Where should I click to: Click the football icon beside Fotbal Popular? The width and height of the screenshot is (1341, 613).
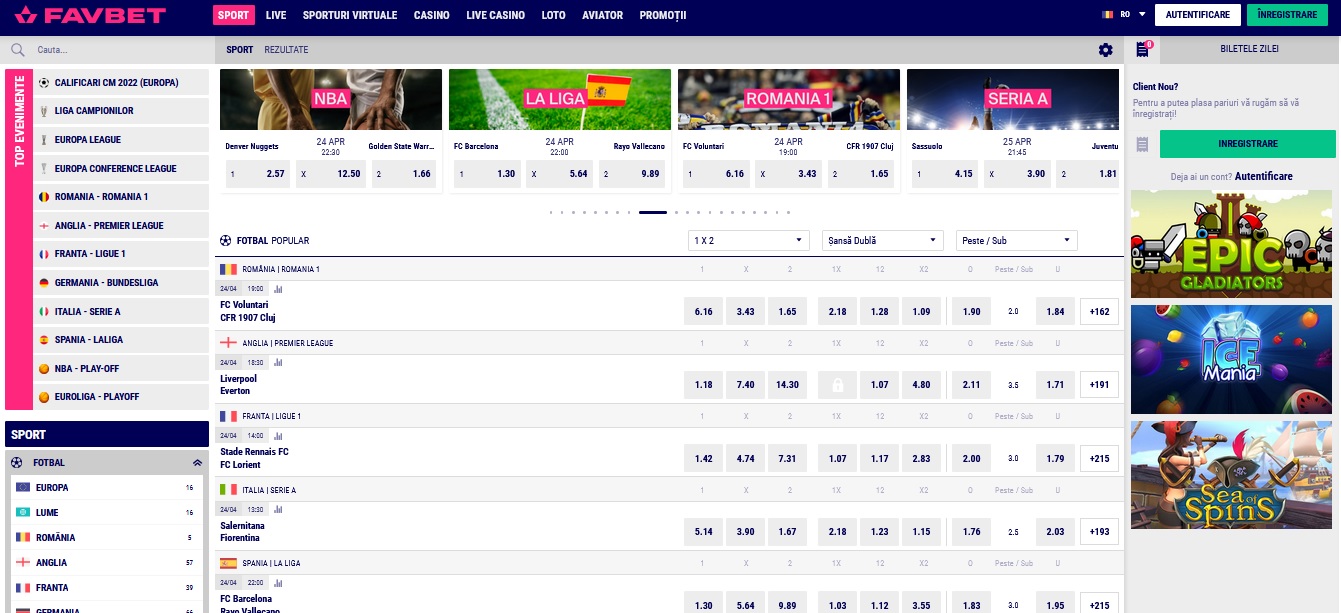226,241
